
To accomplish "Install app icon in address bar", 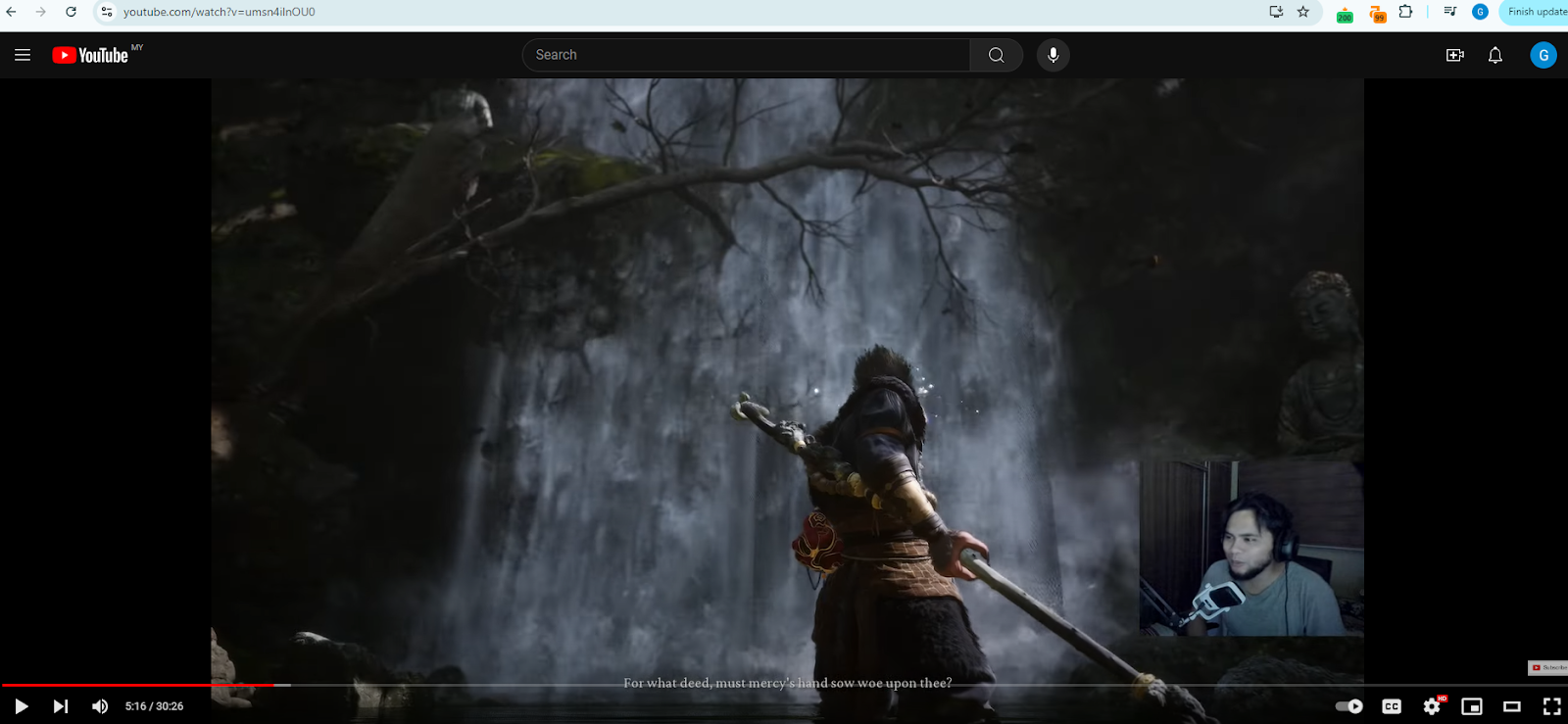I will pos(1276,12).
